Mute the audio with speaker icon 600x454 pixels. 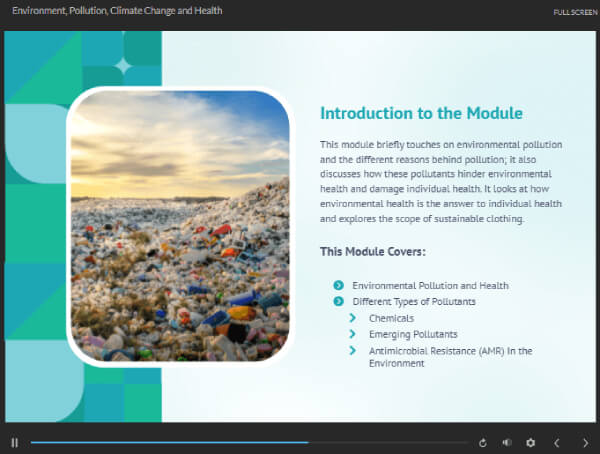[x=507, y=443]
